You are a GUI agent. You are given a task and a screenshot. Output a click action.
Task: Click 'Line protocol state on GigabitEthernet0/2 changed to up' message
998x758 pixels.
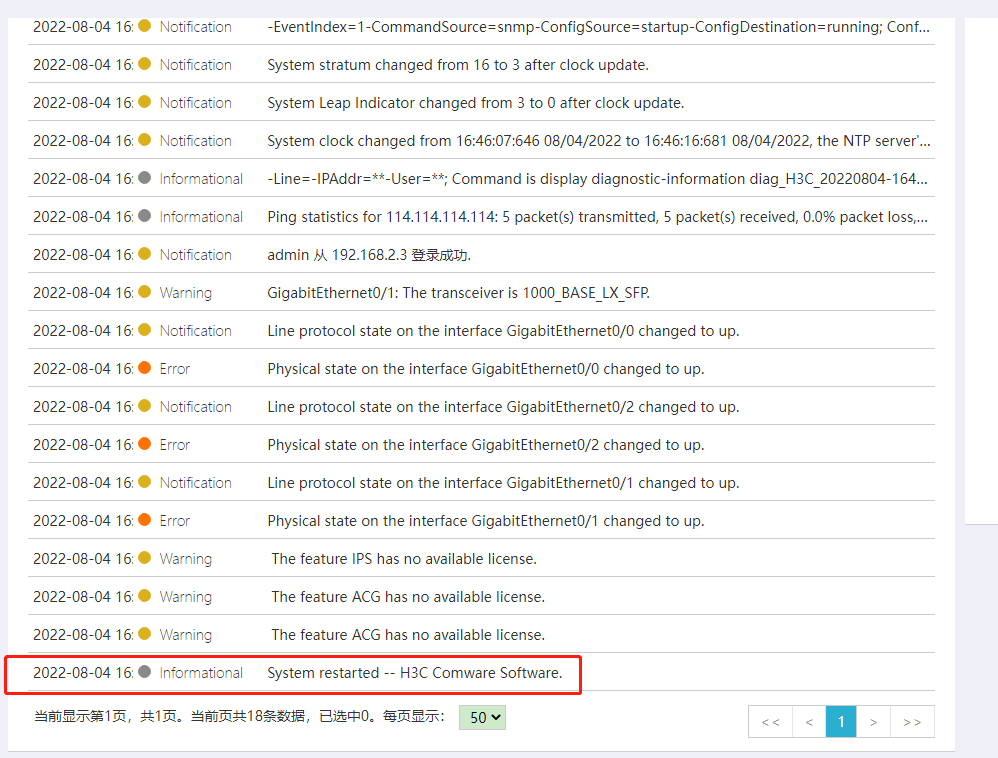503,407
